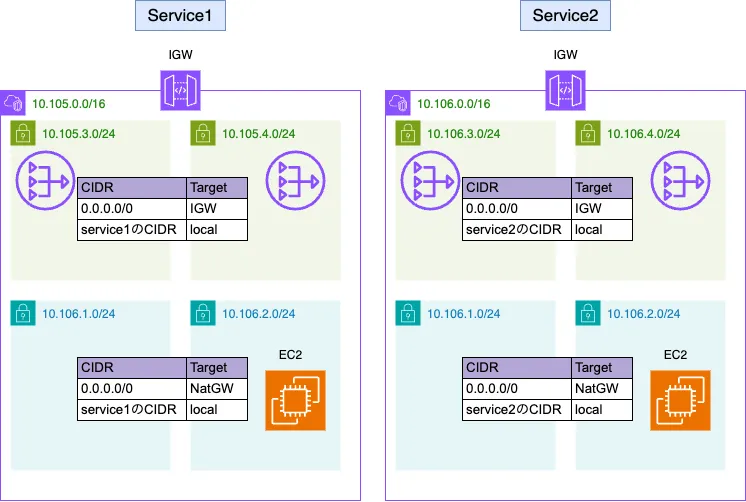The image size is (746, 502).
Task: Click the Target header in Service2 private route table
Action: tap(602, 367)
